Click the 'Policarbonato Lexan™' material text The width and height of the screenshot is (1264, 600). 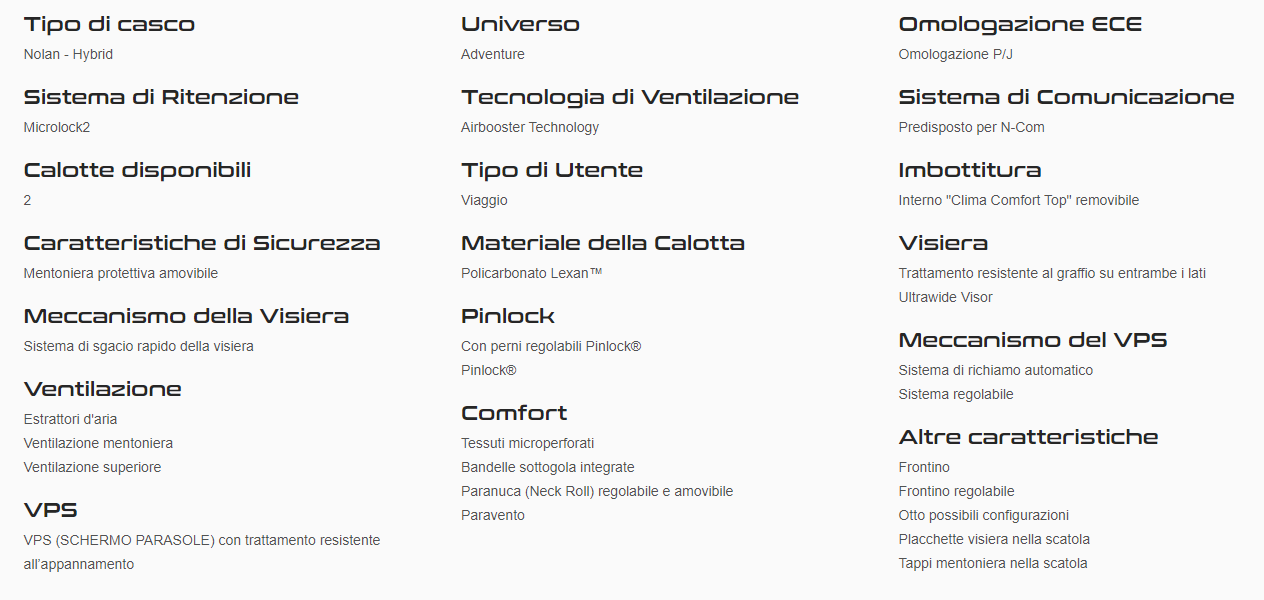point(531,273)
